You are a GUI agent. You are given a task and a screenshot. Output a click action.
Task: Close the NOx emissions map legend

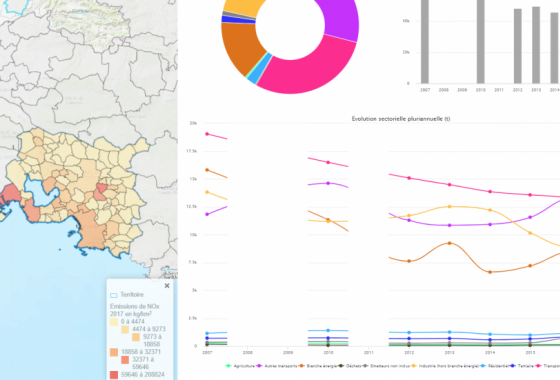pos(167,286)
